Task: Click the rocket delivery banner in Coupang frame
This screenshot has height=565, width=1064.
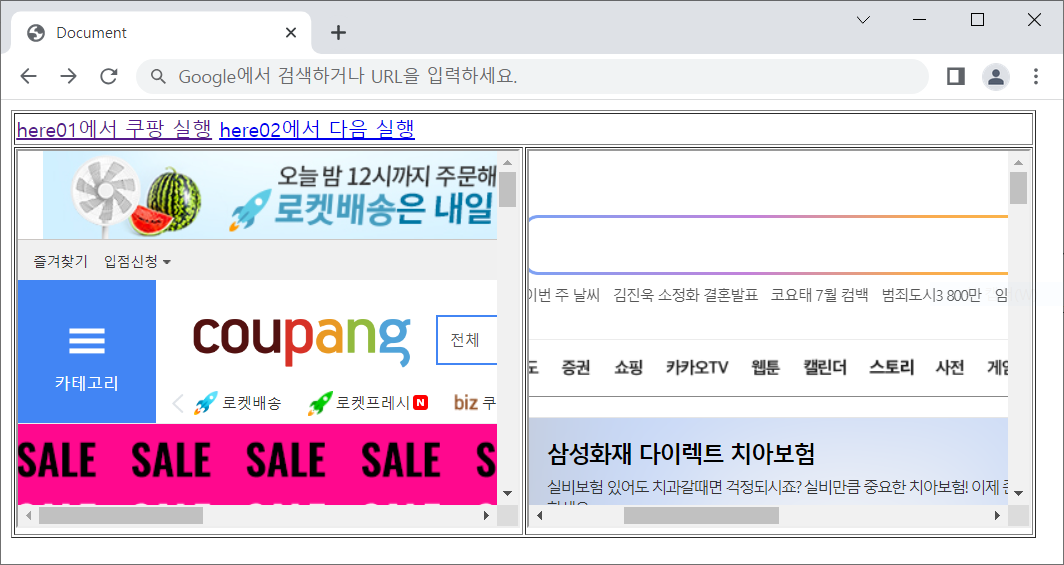Action: pyautogui.click(x=270, y=195)
